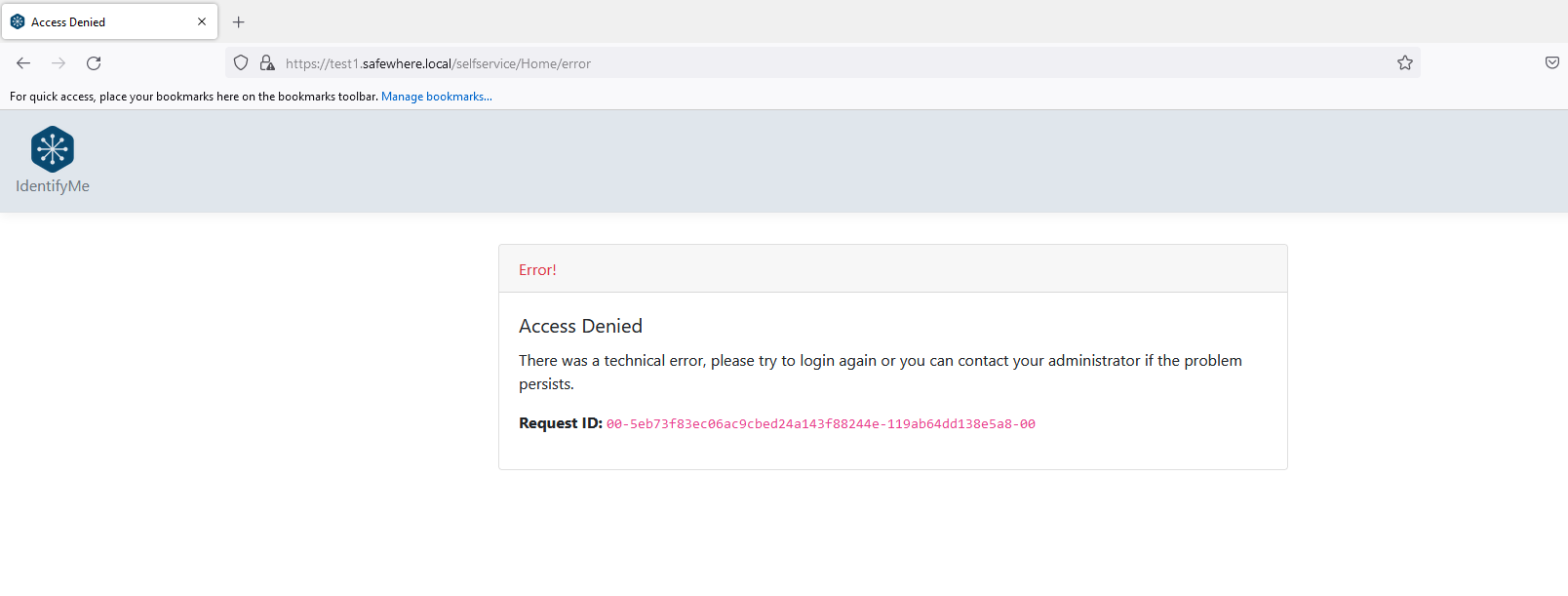Click the favicon on the Access Denied tab
This screenshot has width=1568, height=596.
[18, 21]
